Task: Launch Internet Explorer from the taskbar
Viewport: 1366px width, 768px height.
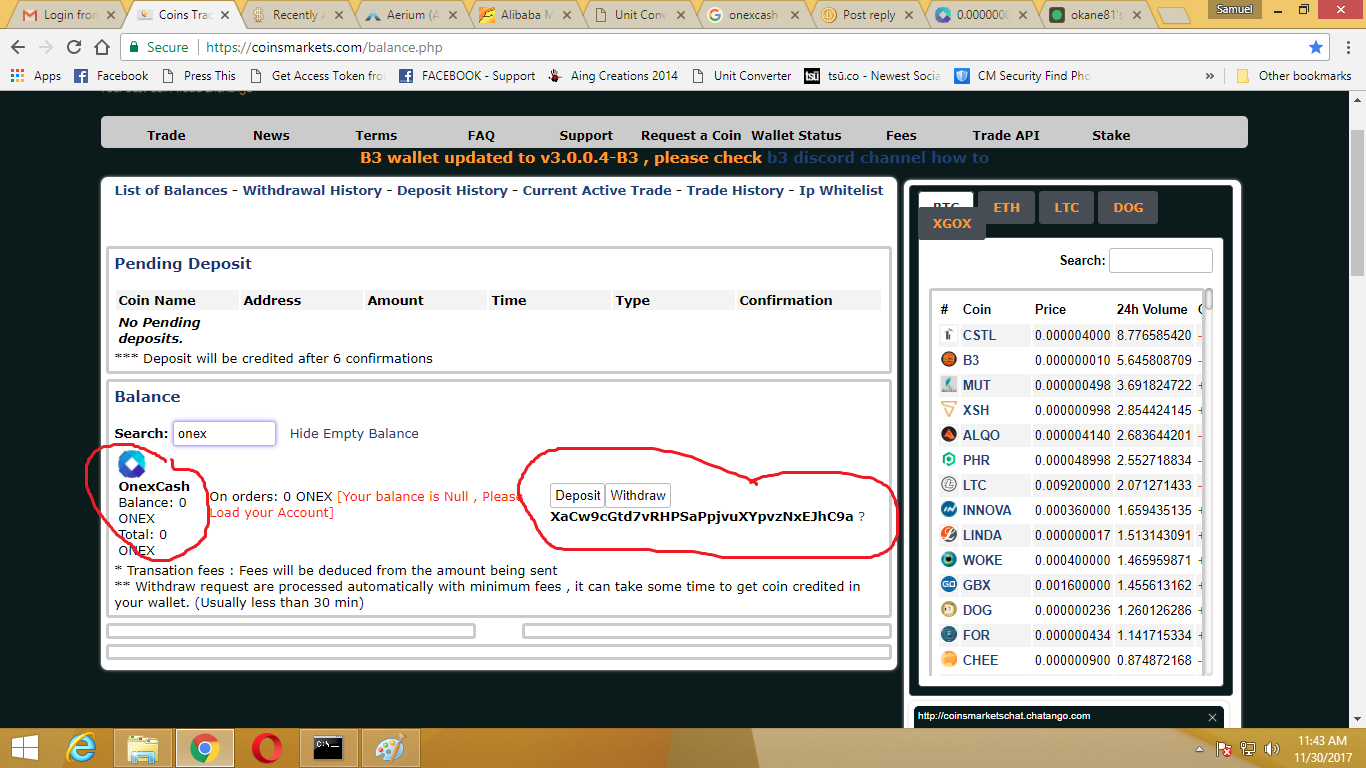Action: [x=81, y=748]
